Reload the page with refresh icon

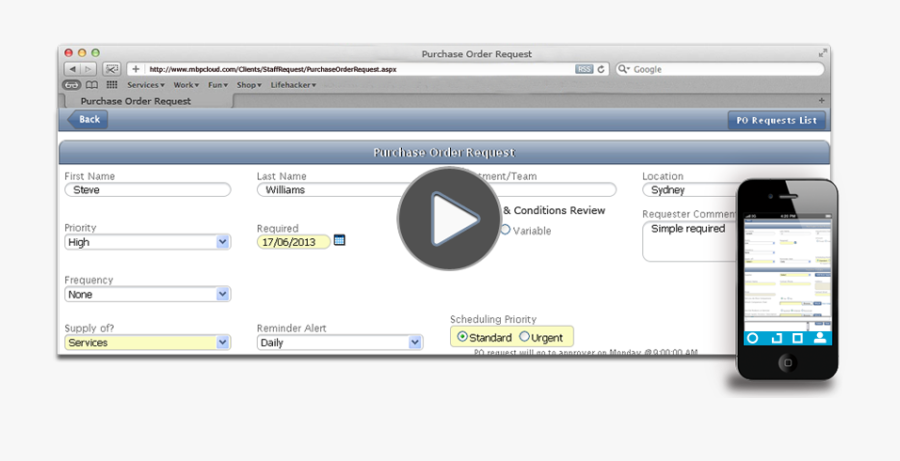601,69
